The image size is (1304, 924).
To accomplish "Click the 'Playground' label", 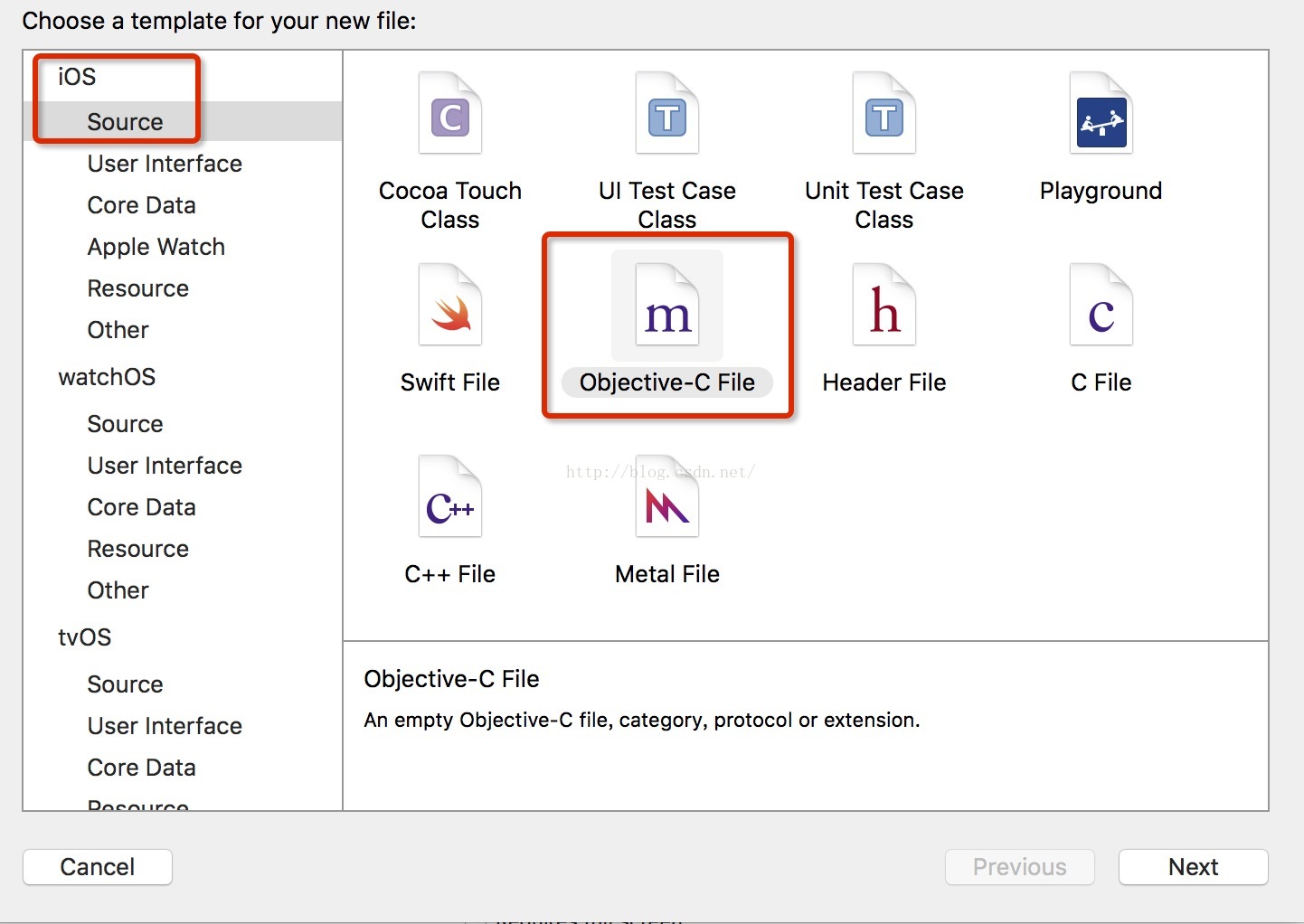I will coord(1101,191).
